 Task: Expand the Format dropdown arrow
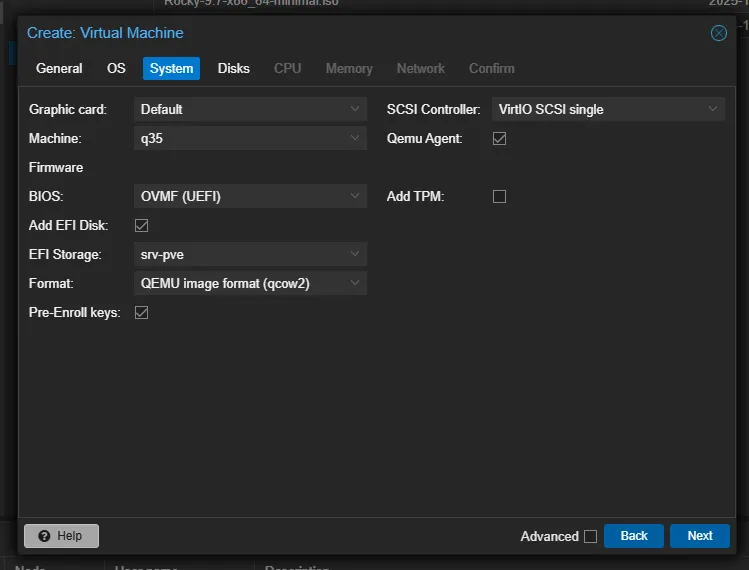(355, 283)
